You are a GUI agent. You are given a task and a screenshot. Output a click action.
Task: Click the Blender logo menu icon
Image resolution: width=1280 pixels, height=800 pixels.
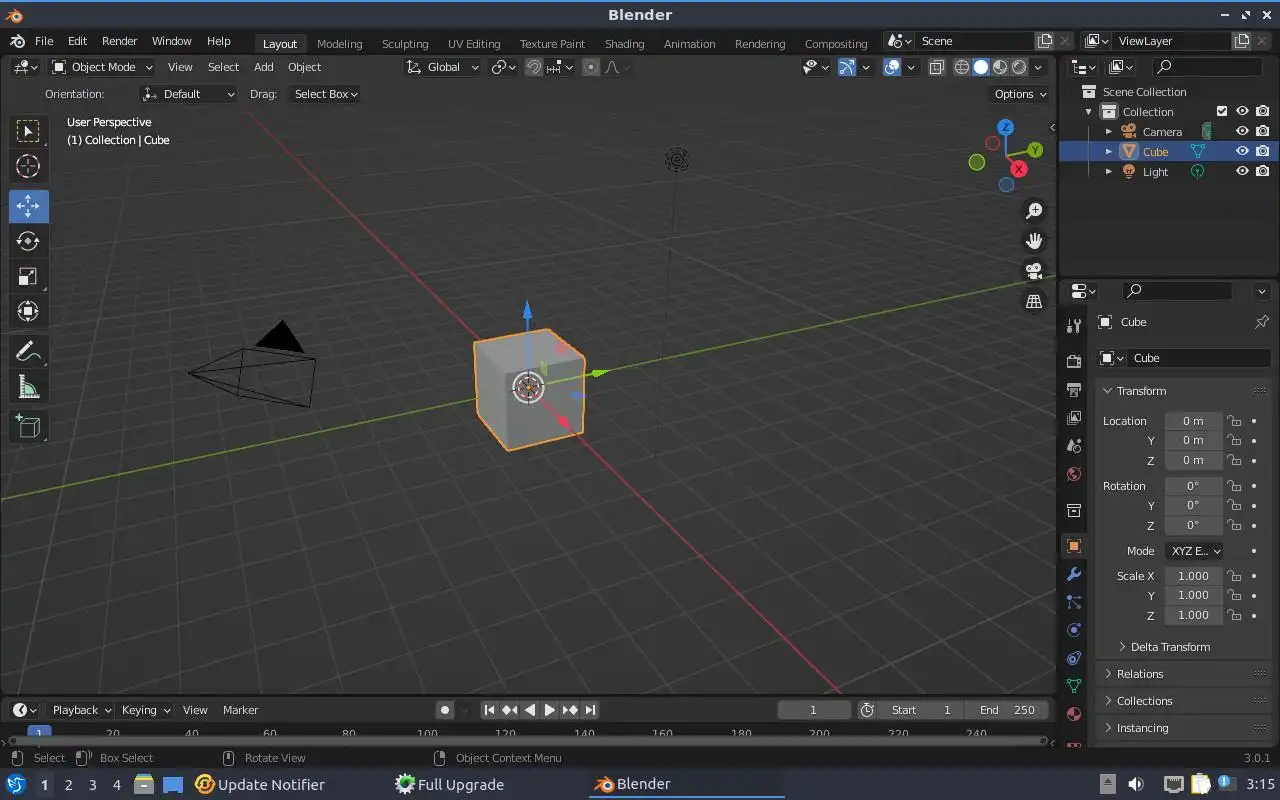17,41
